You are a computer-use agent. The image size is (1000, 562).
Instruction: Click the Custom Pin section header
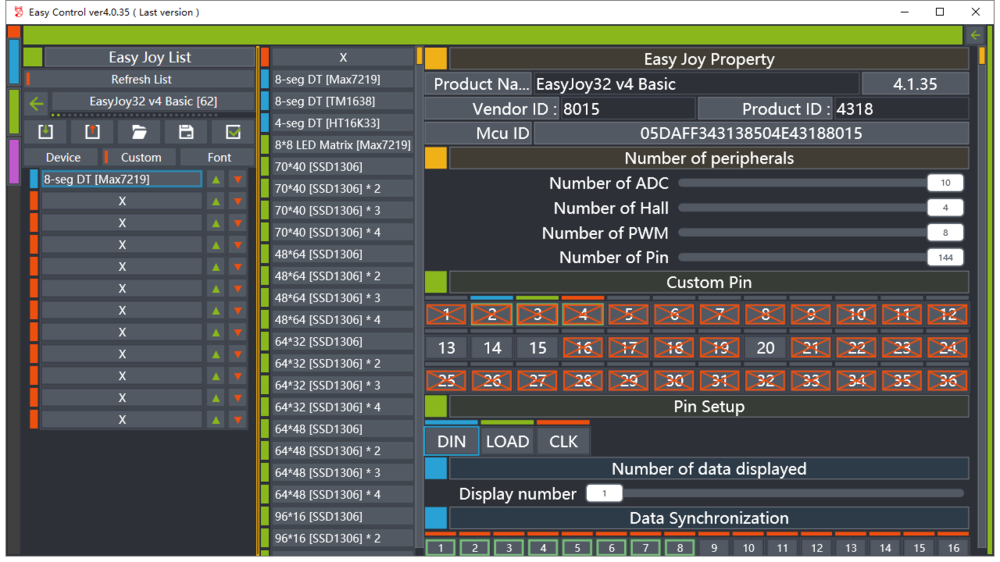(x=709, y=282)
